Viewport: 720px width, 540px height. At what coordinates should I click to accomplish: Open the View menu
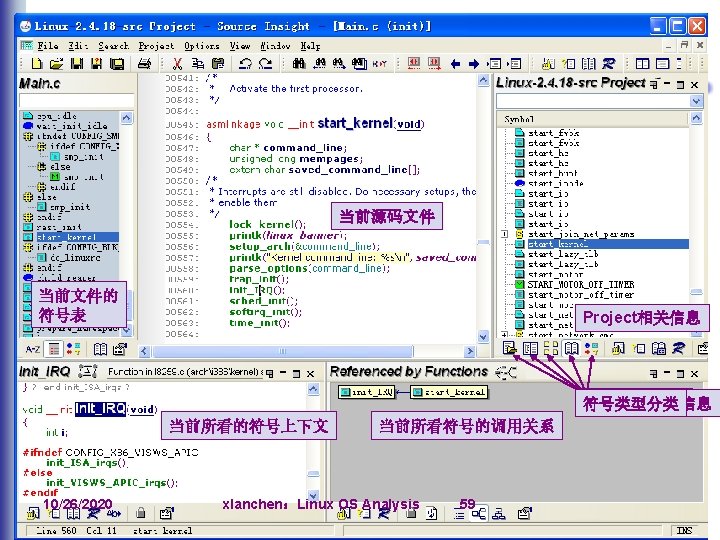[240, 45]
